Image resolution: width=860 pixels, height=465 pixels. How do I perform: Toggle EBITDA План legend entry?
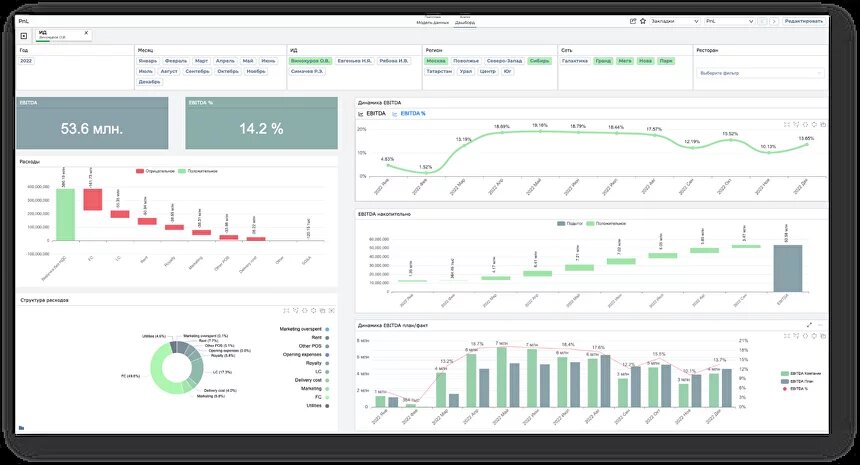pyautogui.click(x=797, y=381)
